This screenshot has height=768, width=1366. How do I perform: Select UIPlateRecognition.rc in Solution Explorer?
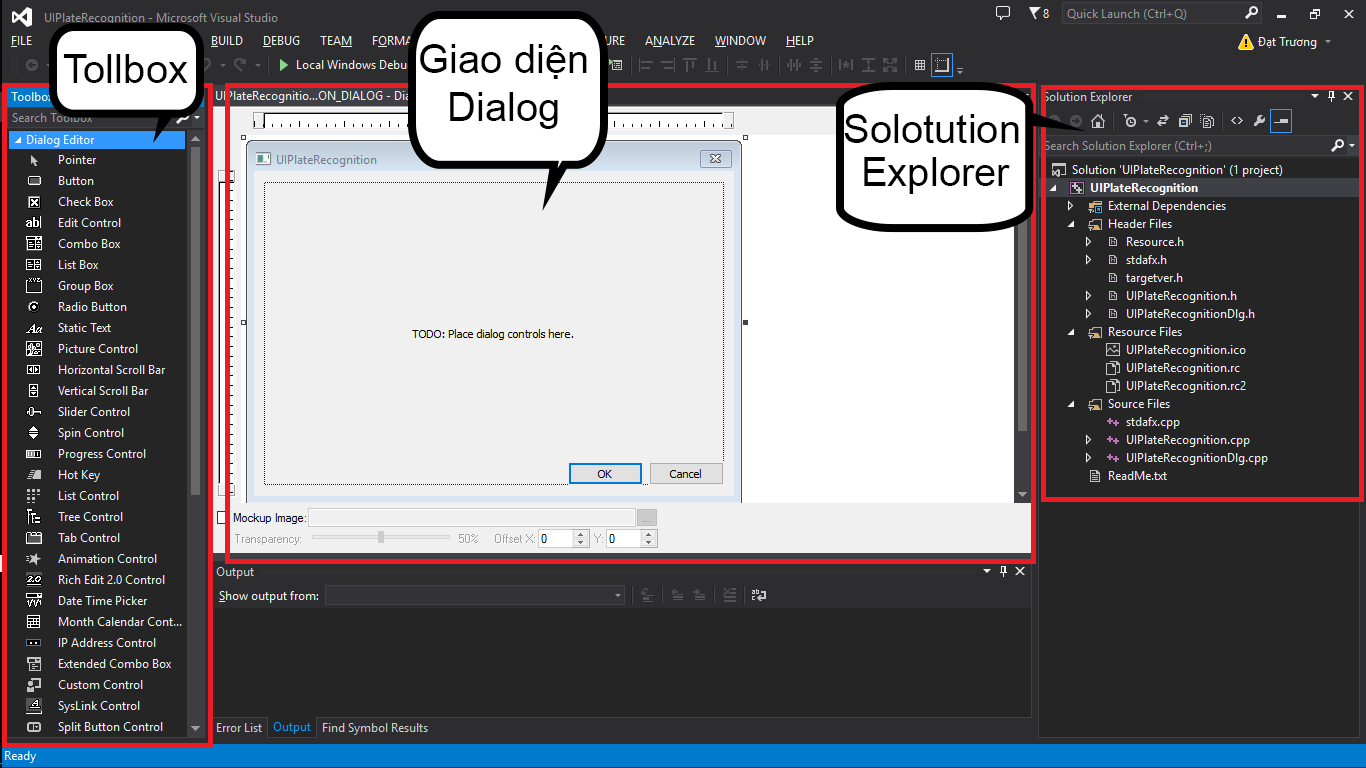1183,368
